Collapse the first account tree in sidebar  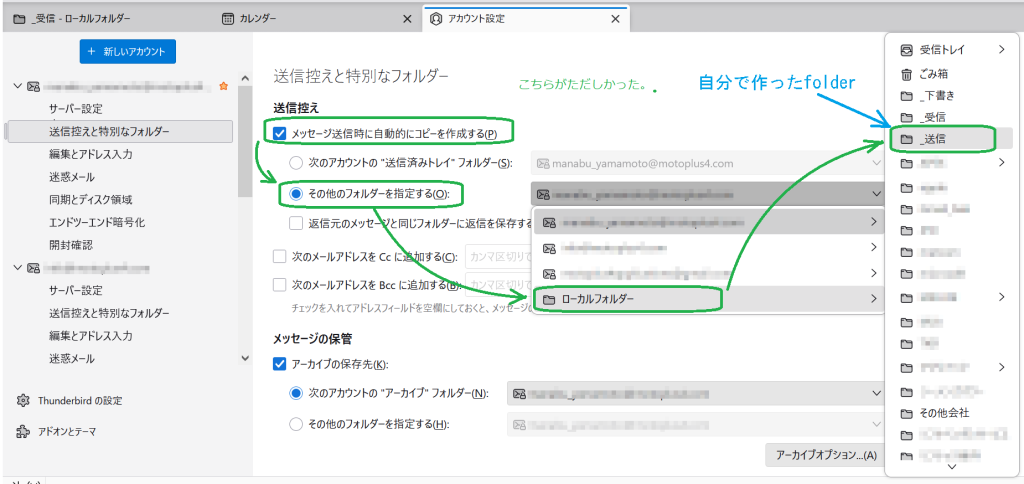(17, 86)
